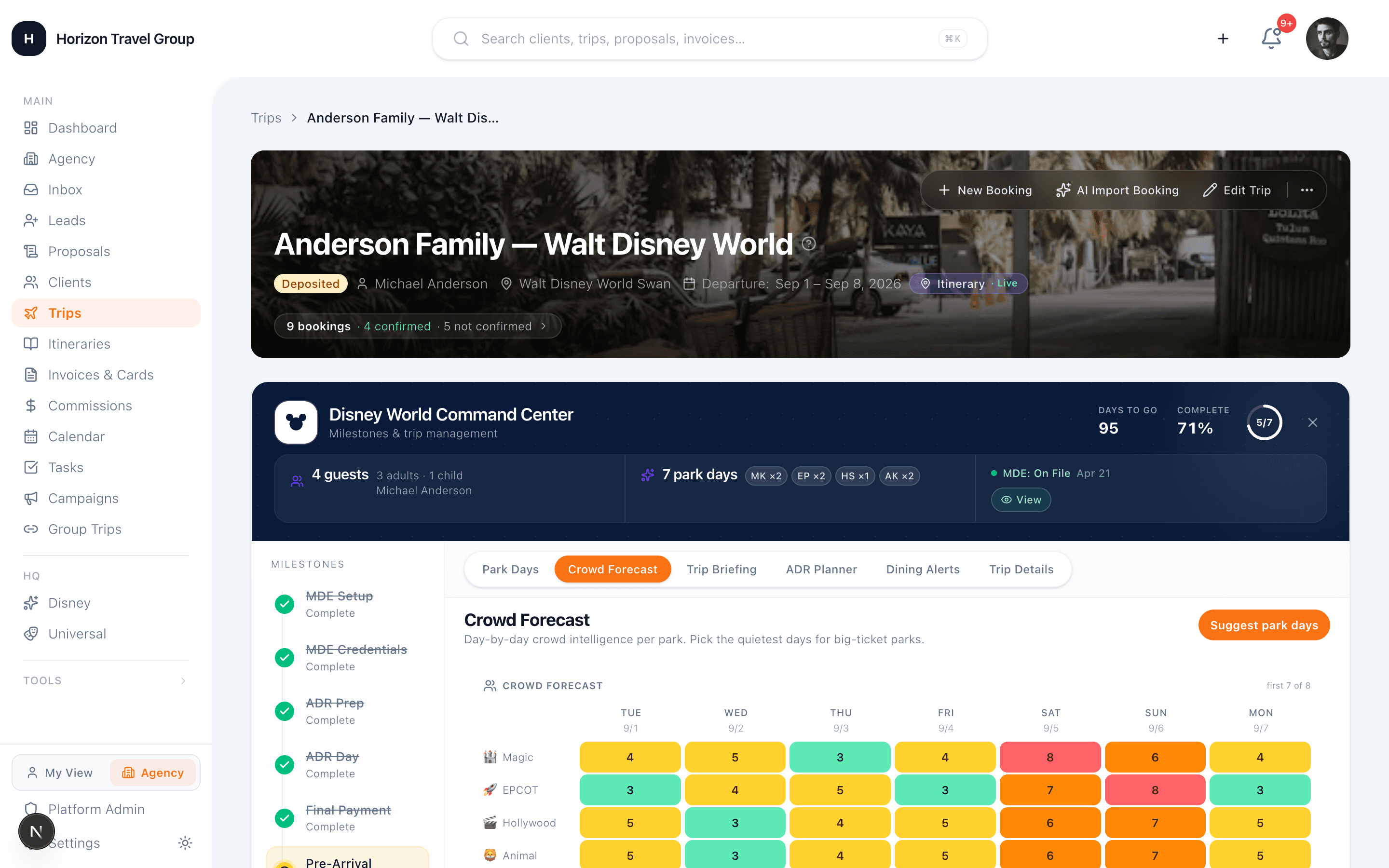Open the Universal HQ section
Viewport: 1389px width, 868px height.
click(x=106, y=634)
